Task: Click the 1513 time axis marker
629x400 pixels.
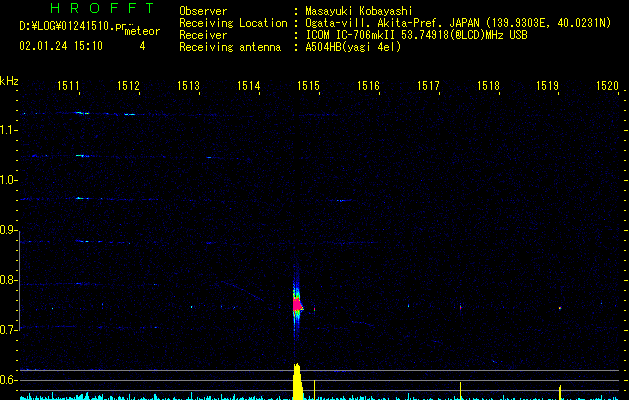Action: (188, 86)
